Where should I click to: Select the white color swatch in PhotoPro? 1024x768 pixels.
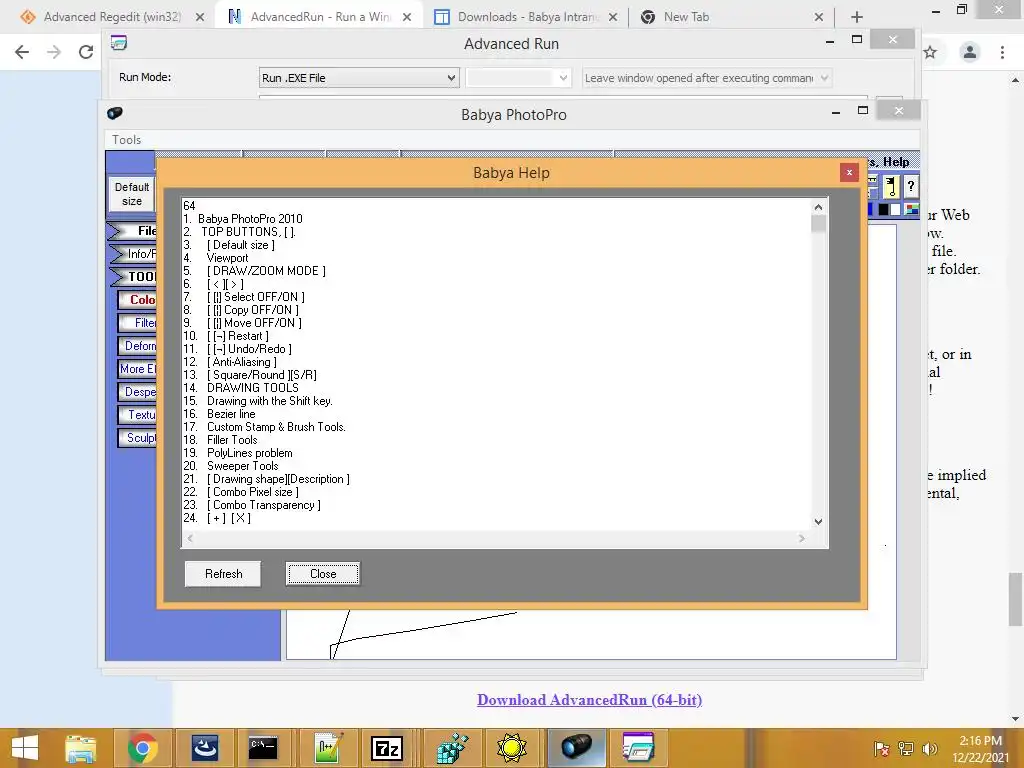pyautogui.click(x=895, y=210)
